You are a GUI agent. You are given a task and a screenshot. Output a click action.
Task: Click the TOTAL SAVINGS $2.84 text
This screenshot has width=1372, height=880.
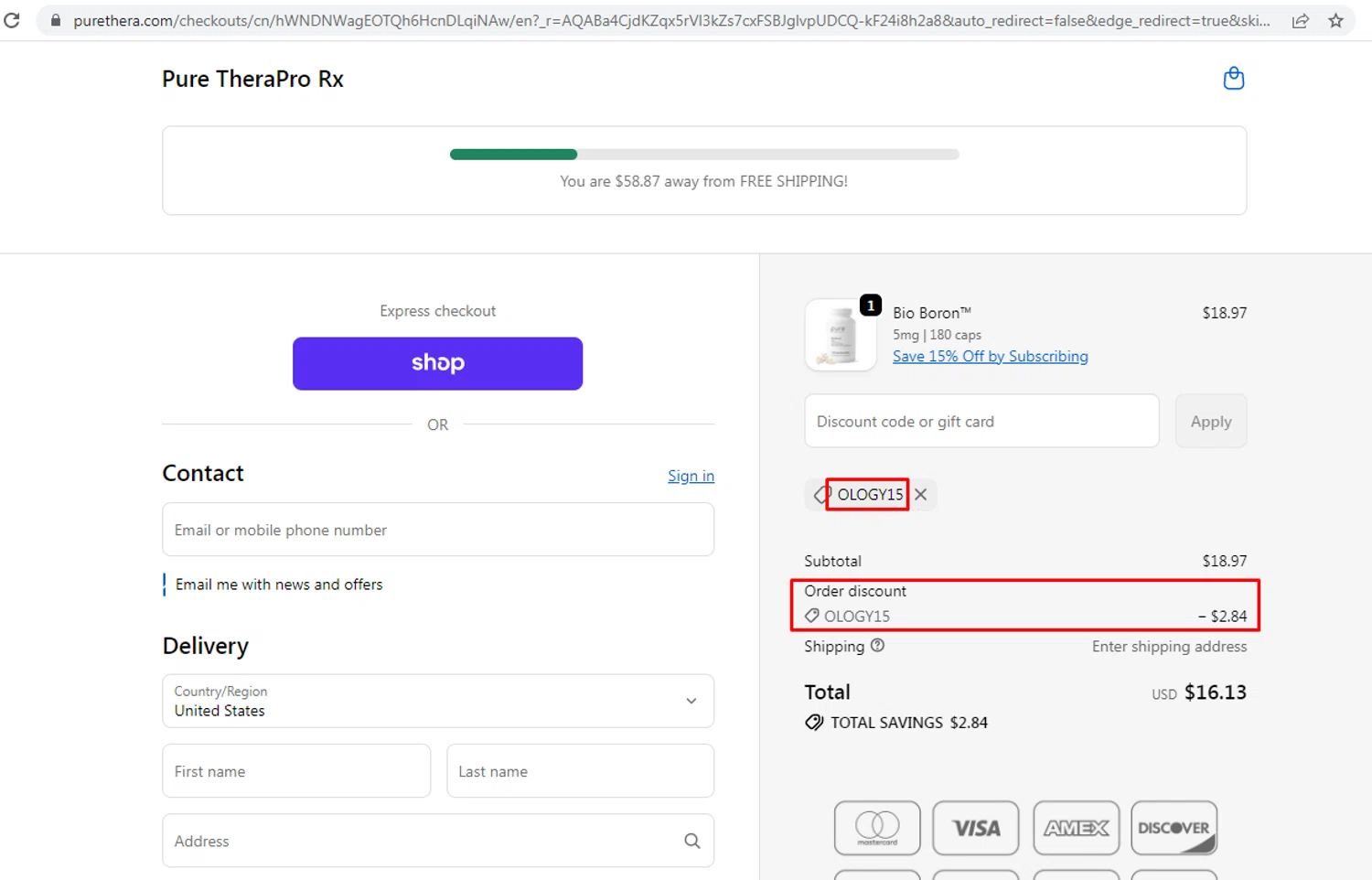click(909, 723)
